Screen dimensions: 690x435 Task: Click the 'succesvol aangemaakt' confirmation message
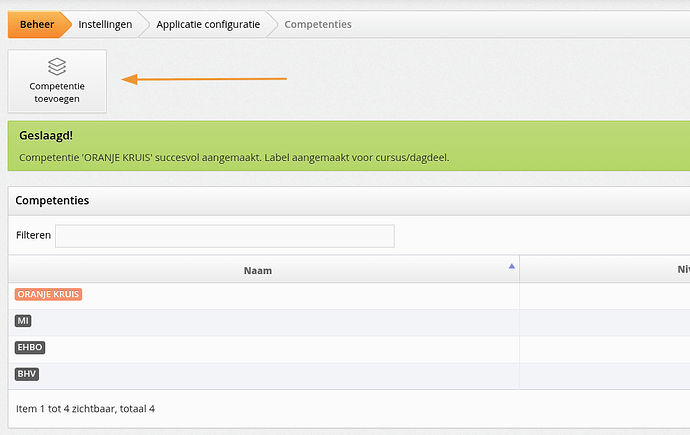pos(233,158)
